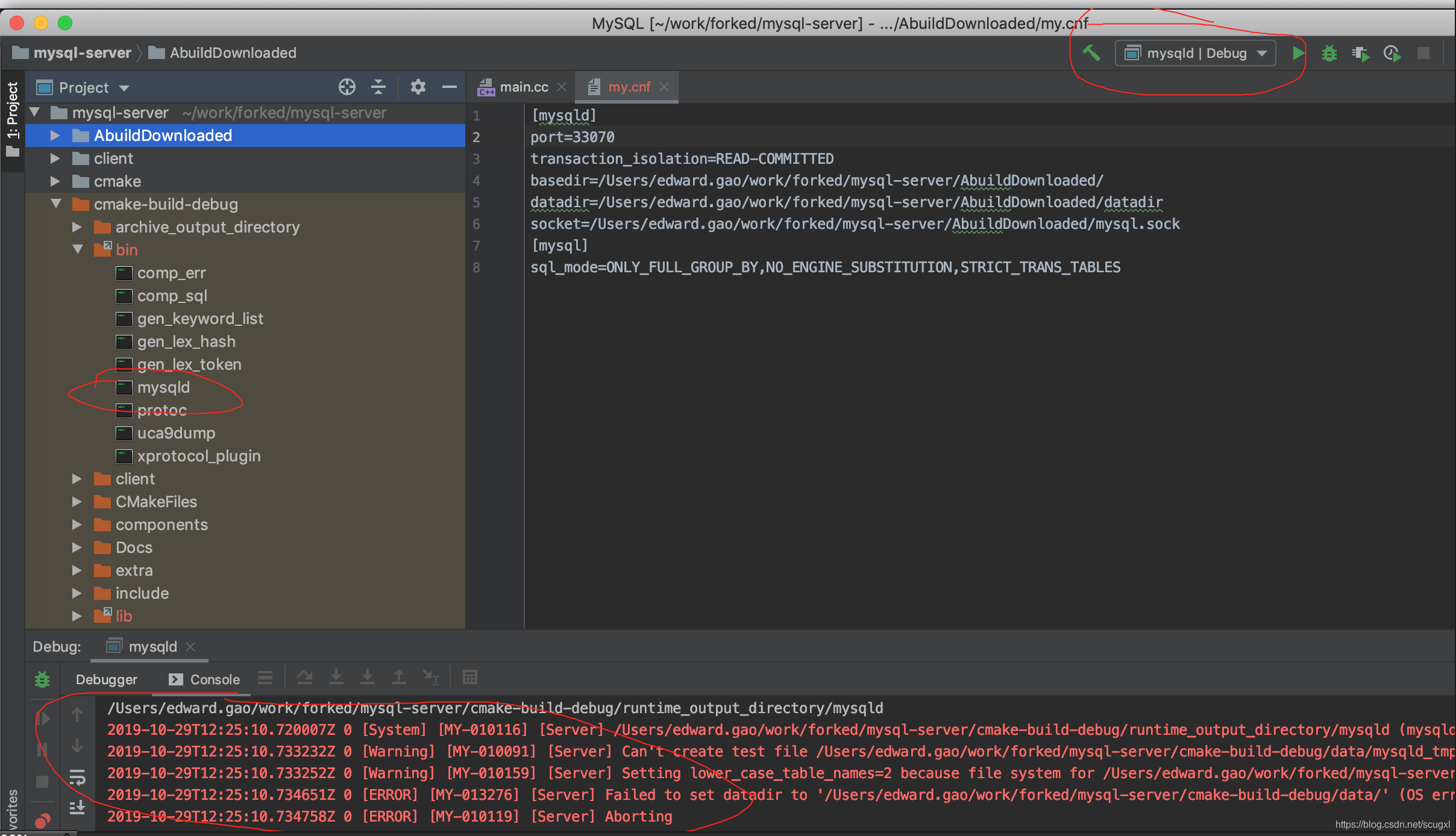Hide the Project panel with the minus icon

(x=450, y=87)
